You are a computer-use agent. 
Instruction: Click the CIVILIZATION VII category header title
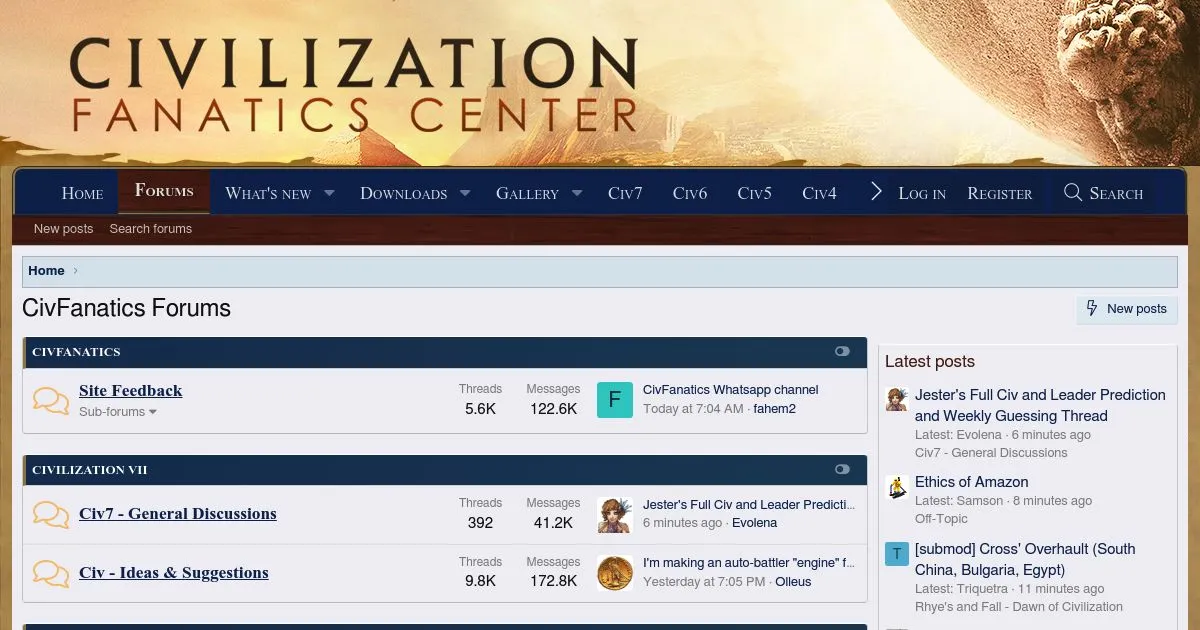pyautogui.click(x=90, y=470)
